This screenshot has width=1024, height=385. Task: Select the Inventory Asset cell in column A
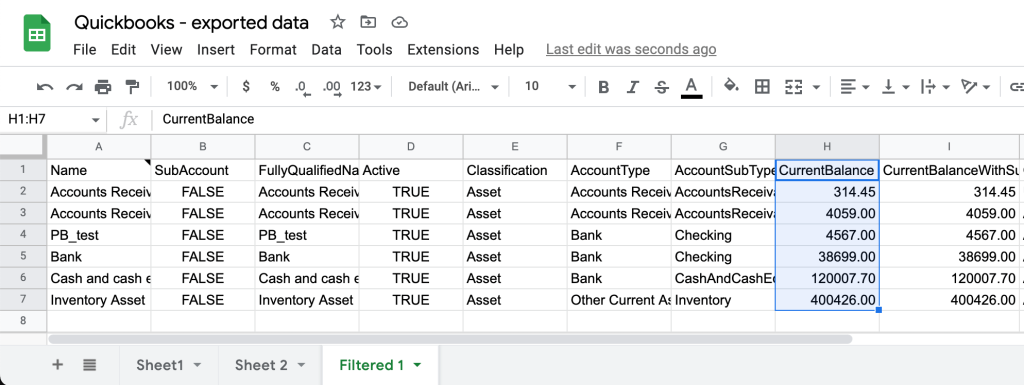click(x=99, y=300)
